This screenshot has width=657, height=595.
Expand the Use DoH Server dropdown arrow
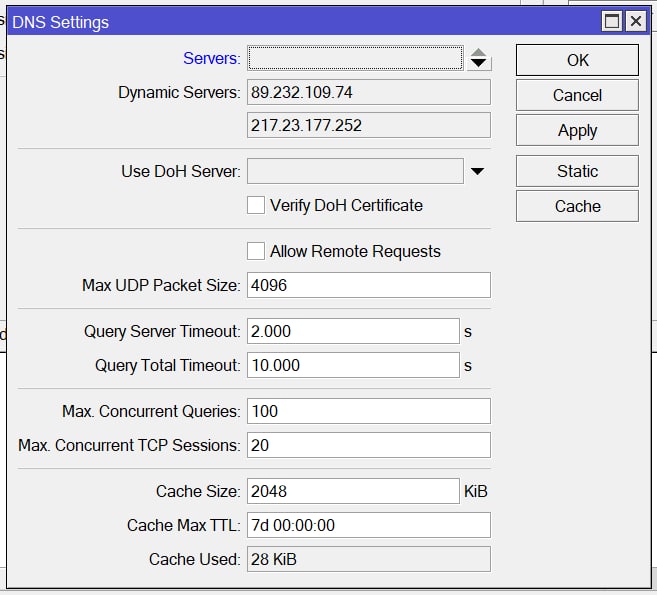477,171
